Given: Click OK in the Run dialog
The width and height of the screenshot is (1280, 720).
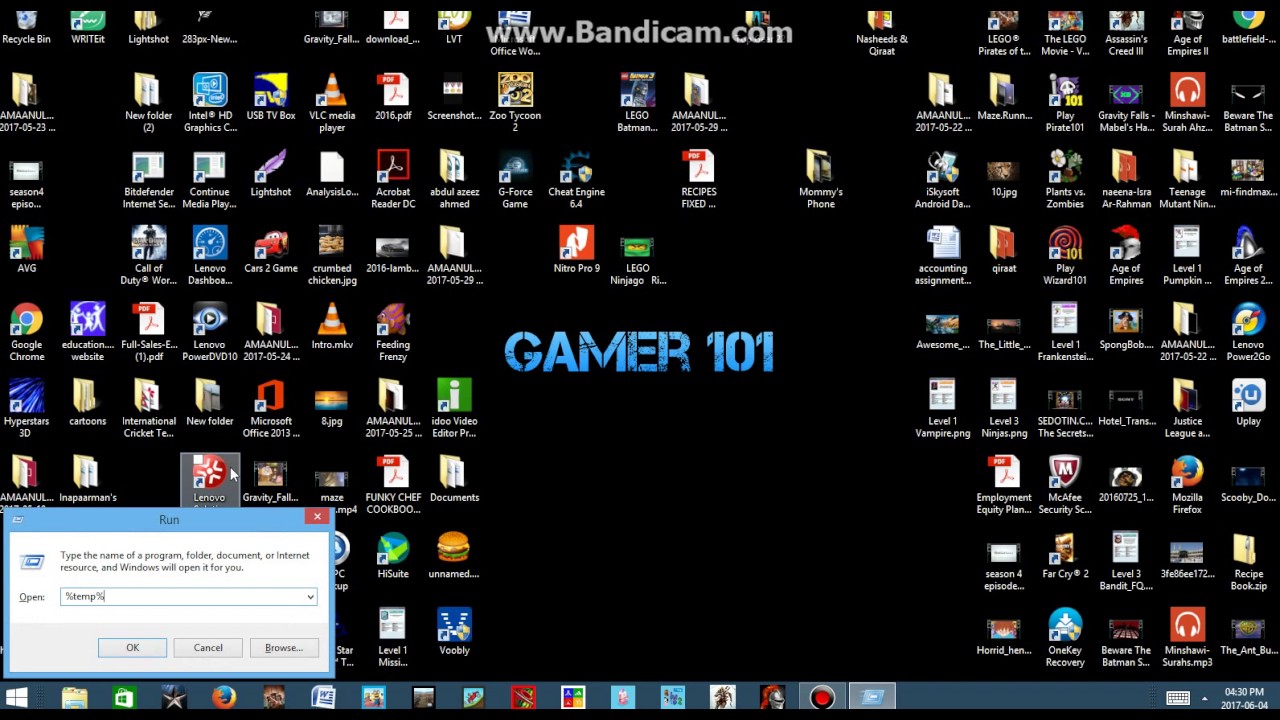Looking at the screenshot, I should tap(132, 648).
